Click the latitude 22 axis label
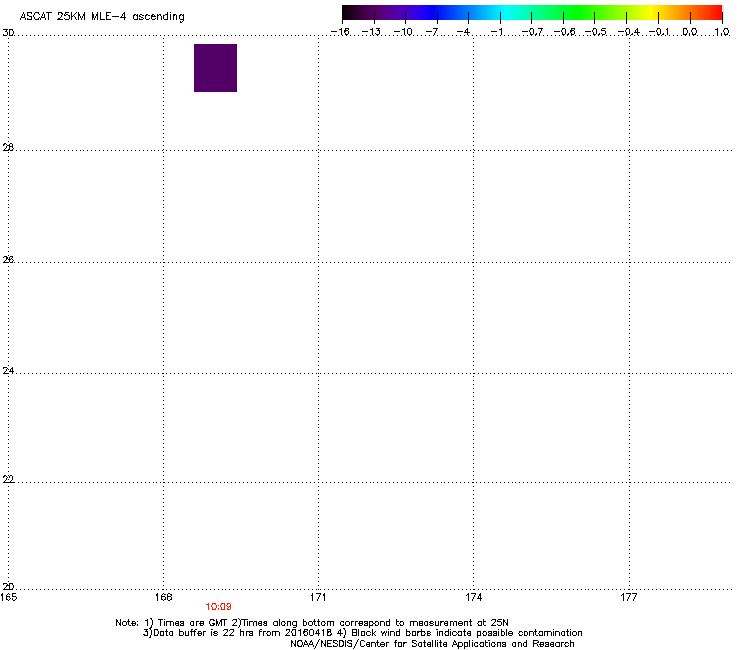Image resolution: width=740 pixels, height=650 pixels. point(8,479)
